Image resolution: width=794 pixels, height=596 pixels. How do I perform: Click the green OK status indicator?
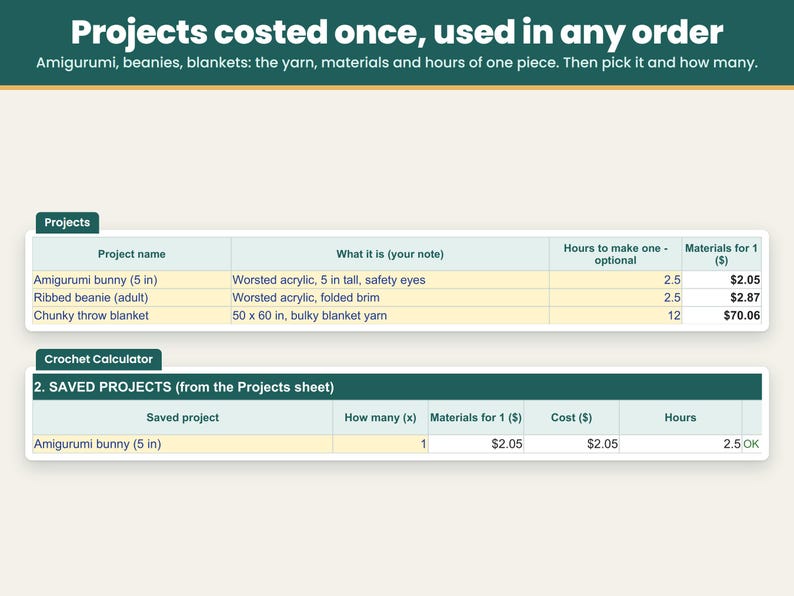pyautogui.click(x=751, y=444)
